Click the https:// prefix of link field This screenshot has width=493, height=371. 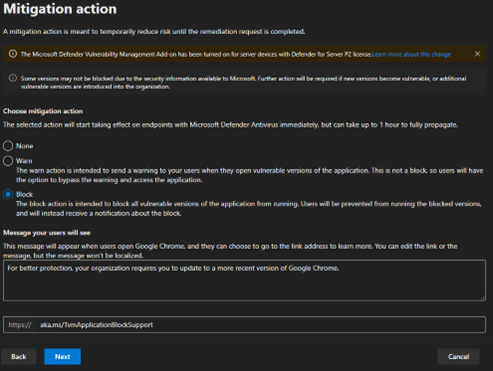pyautogui.click(x=20, y=325)
